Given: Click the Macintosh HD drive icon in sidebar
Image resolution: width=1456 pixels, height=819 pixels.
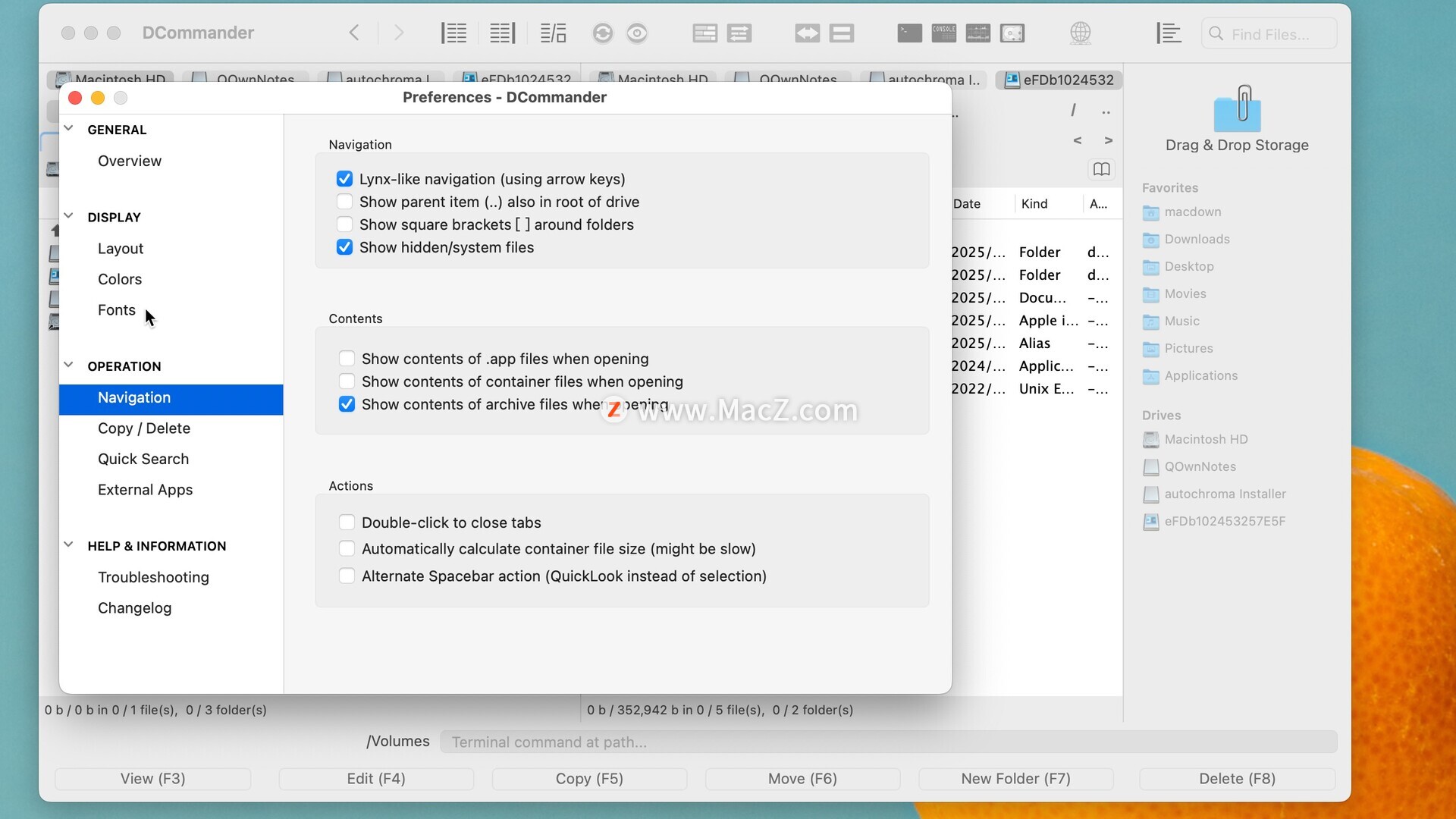Looking at the screenshot, I should pos(1150,440).
